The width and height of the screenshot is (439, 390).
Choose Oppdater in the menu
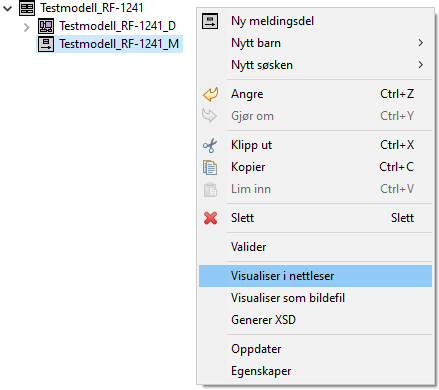pyautogui.click(x=315, y=349)
